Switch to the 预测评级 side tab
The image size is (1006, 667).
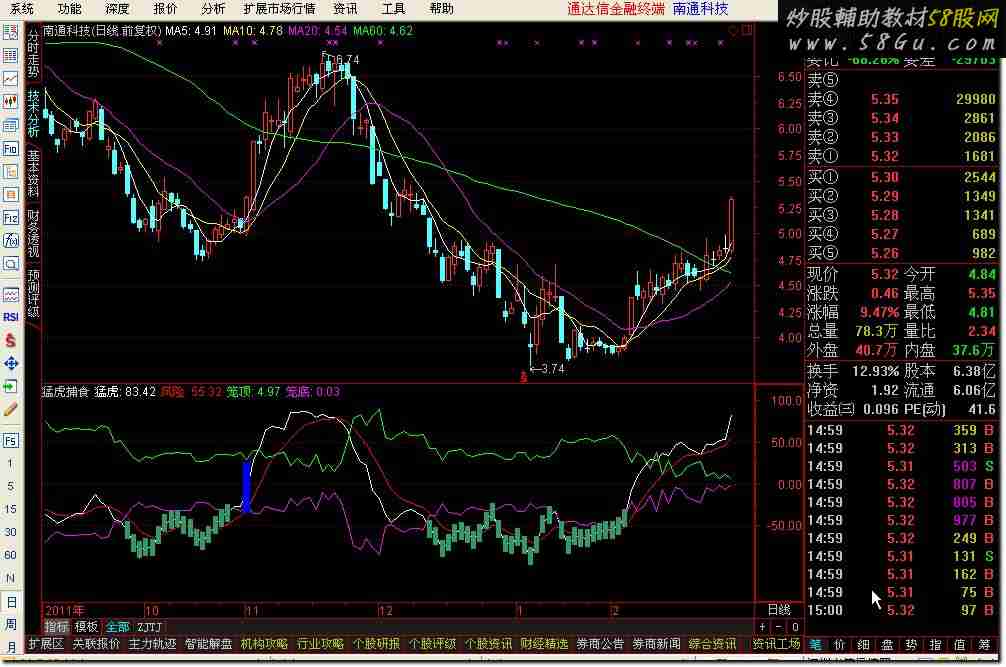click(x=33, y=294)
